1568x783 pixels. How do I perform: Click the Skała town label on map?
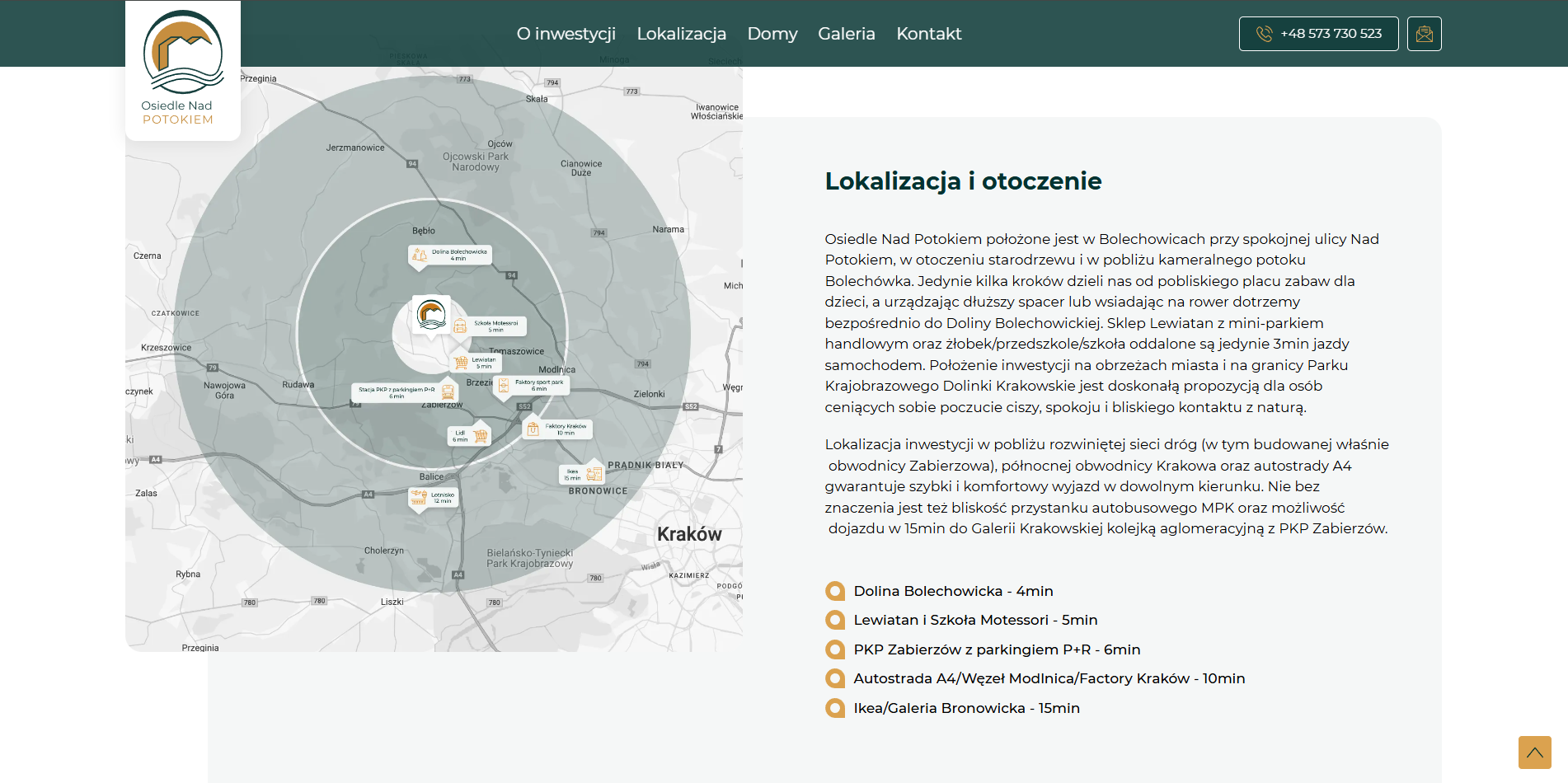[537, 99]
